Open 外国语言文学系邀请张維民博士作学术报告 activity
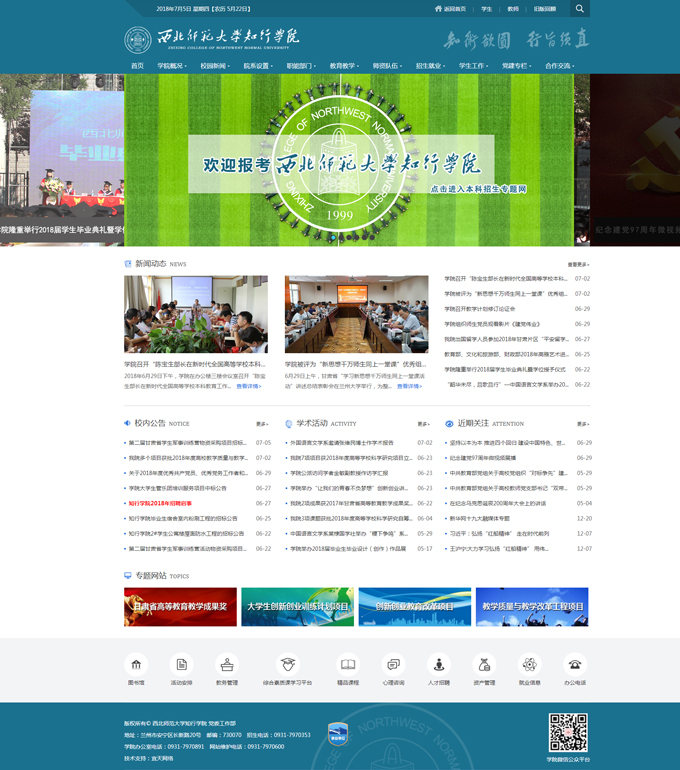 click(x=342, y=443)
